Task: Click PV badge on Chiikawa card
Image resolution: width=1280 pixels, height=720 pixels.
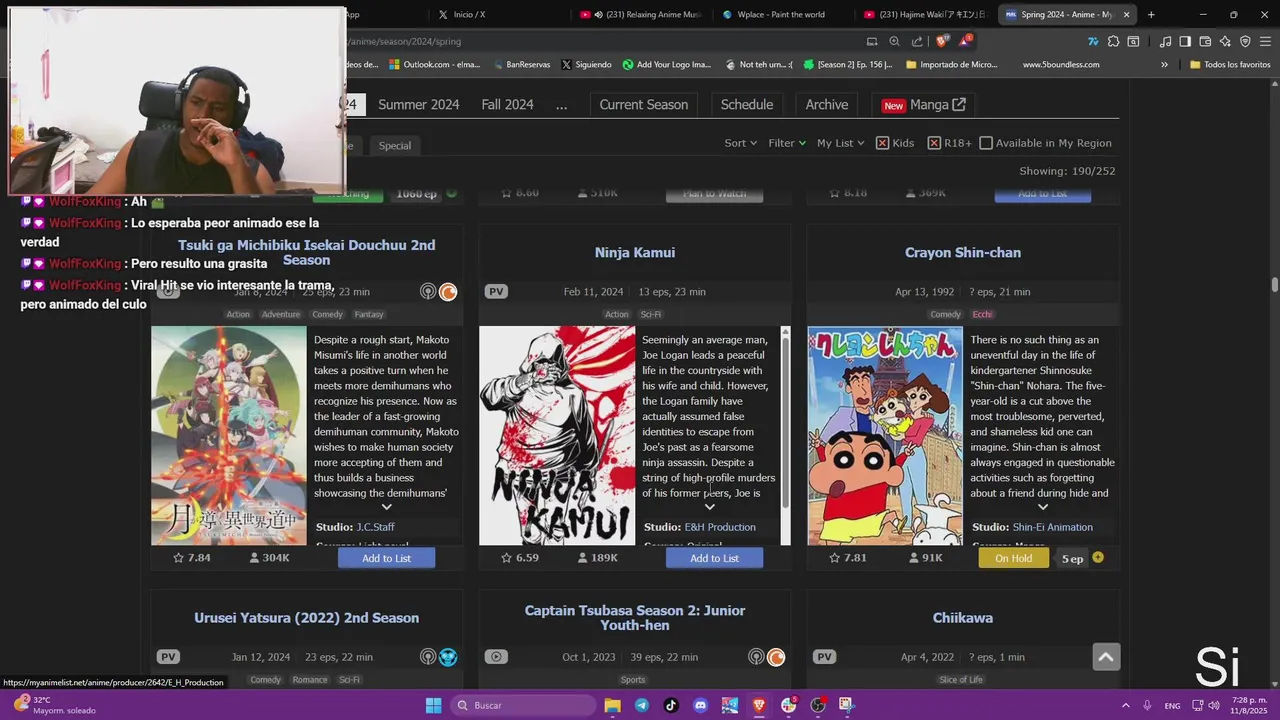Action: 824,657
